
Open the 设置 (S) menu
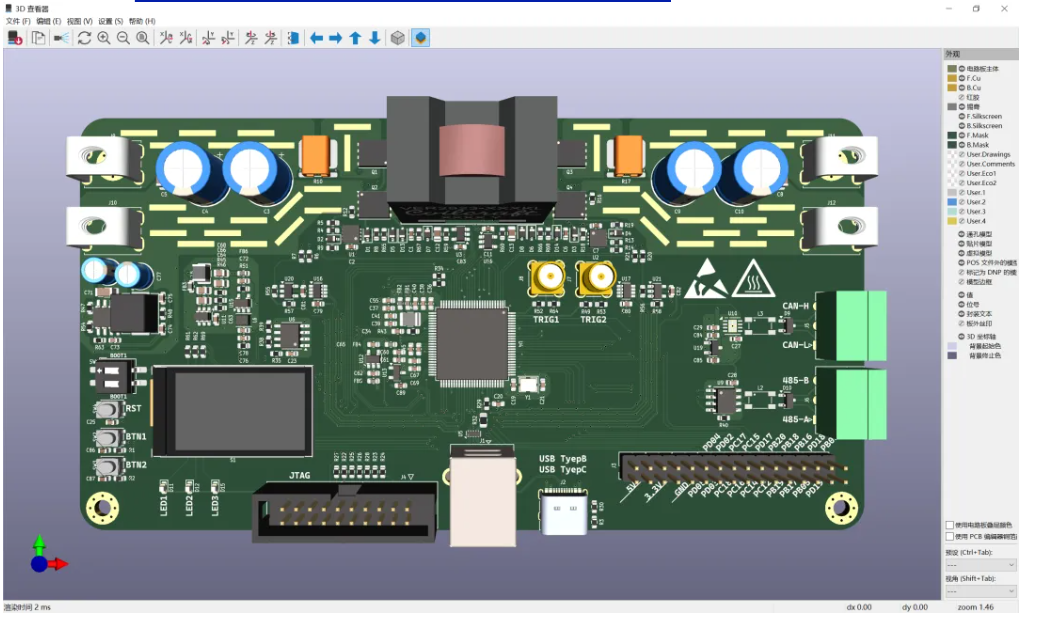(x=111, y=21)
